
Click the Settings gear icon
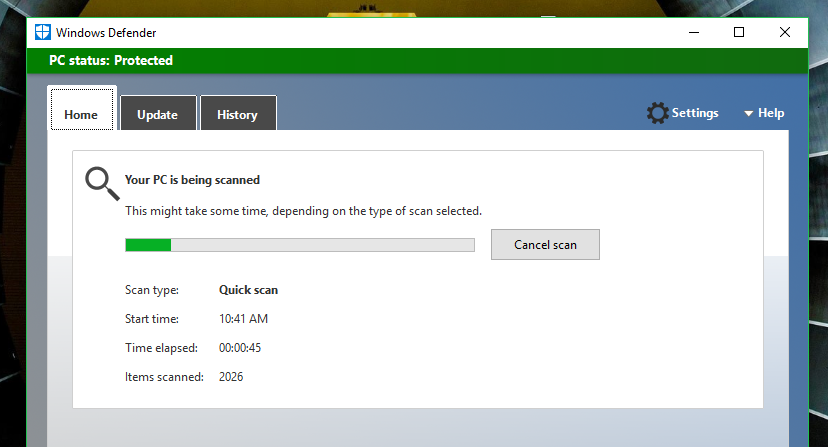(657, 113)
